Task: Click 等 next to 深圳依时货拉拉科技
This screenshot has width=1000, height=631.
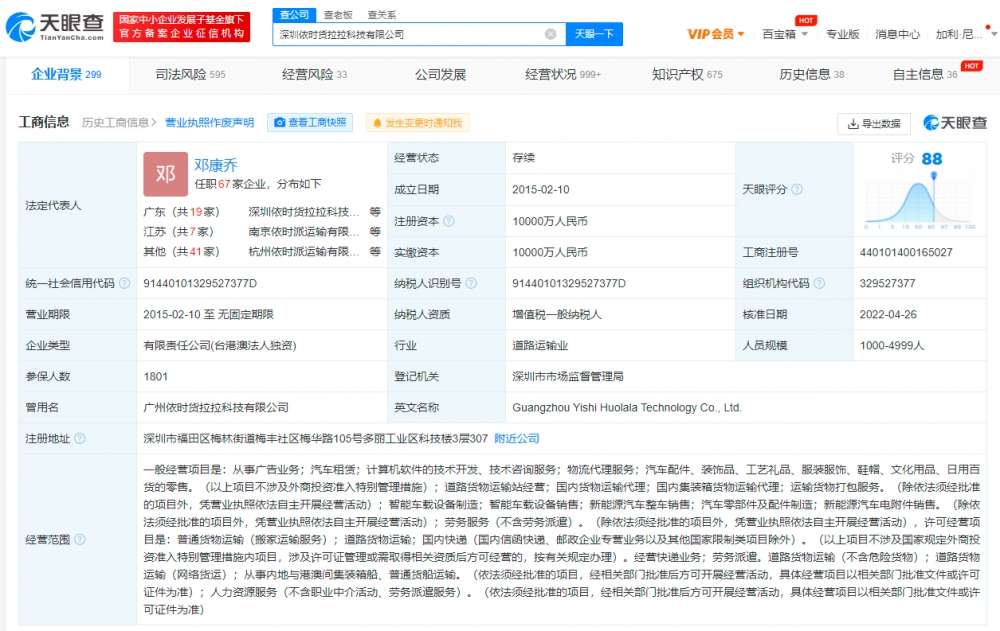Action: 375,212
